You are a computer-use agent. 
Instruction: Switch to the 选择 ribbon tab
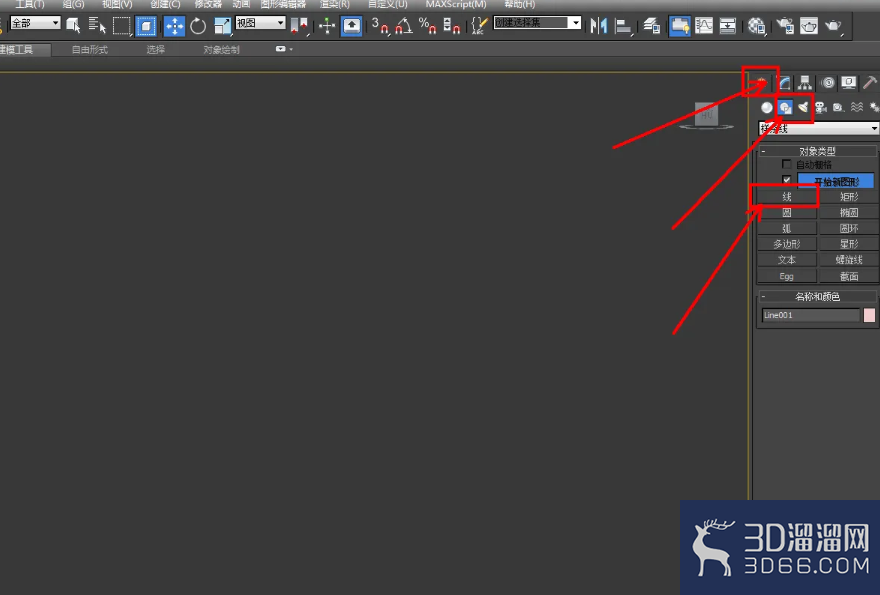click(155, 50)
